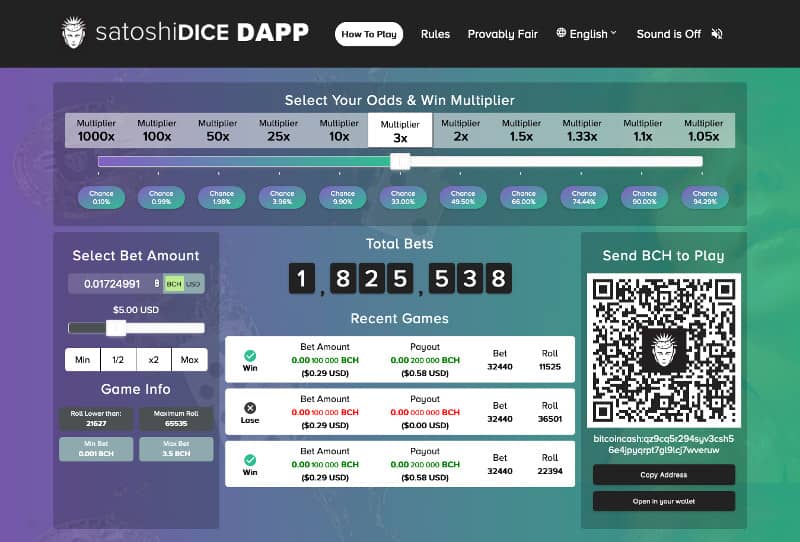This screenshot has height=542, width=800.
Task: Click the bitcoincash deposit address text
Action: (x=664, y=444)
